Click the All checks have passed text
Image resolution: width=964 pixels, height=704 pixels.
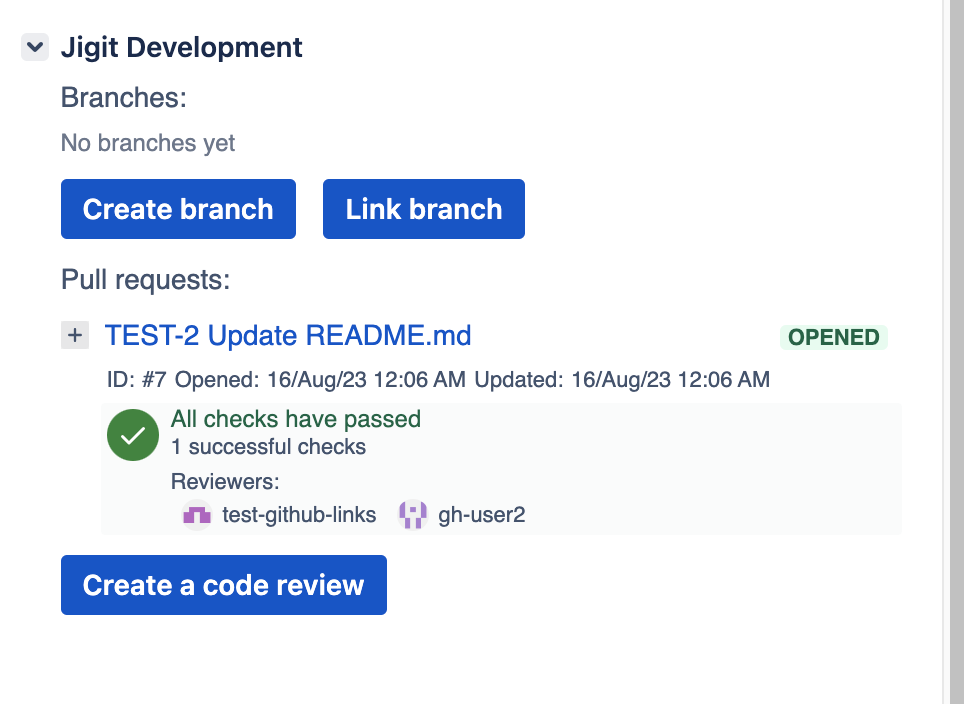coord(296,419)
